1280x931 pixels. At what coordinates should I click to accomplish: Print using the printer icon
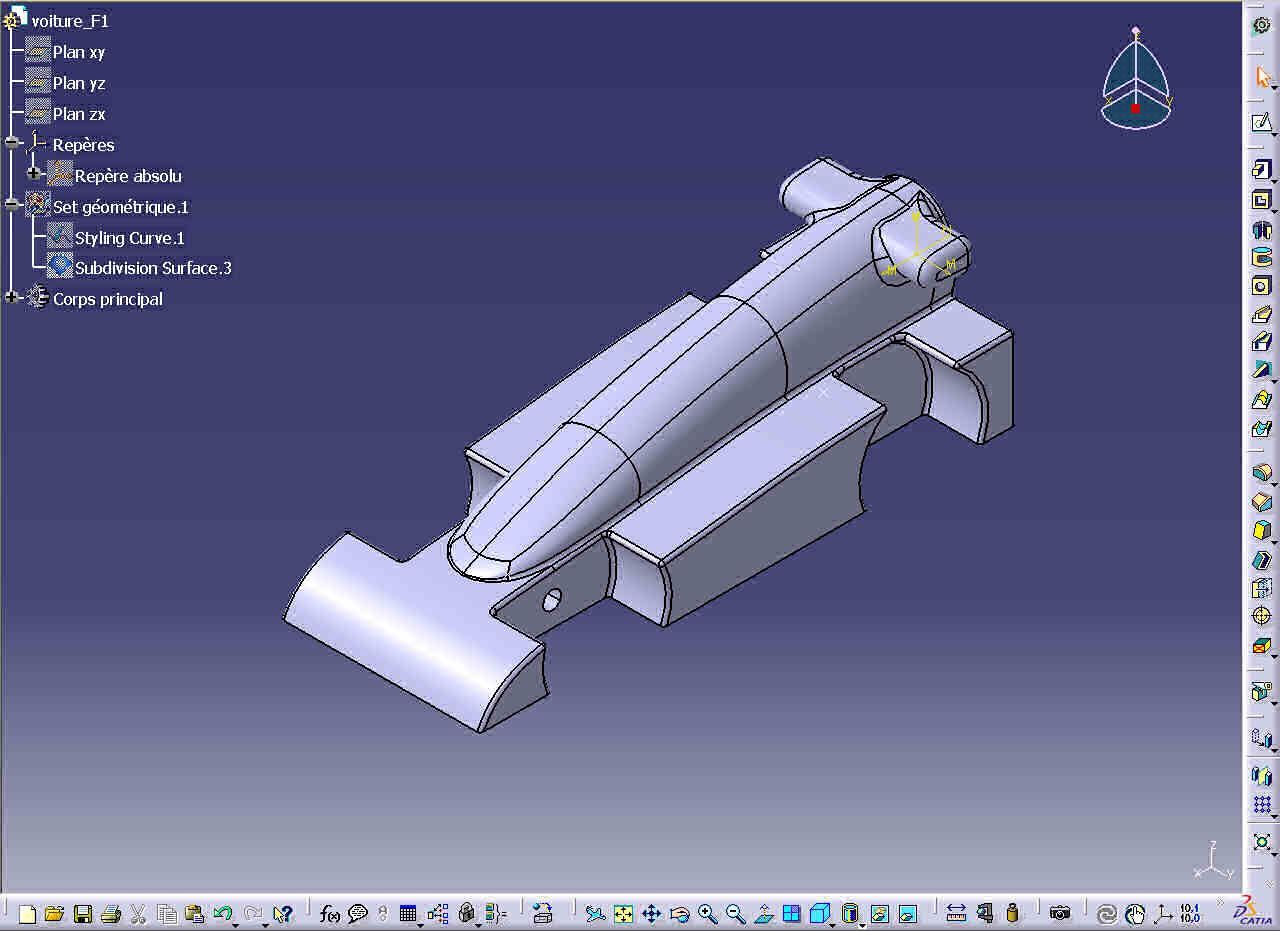pyautogui.click(x=110, y=913)
